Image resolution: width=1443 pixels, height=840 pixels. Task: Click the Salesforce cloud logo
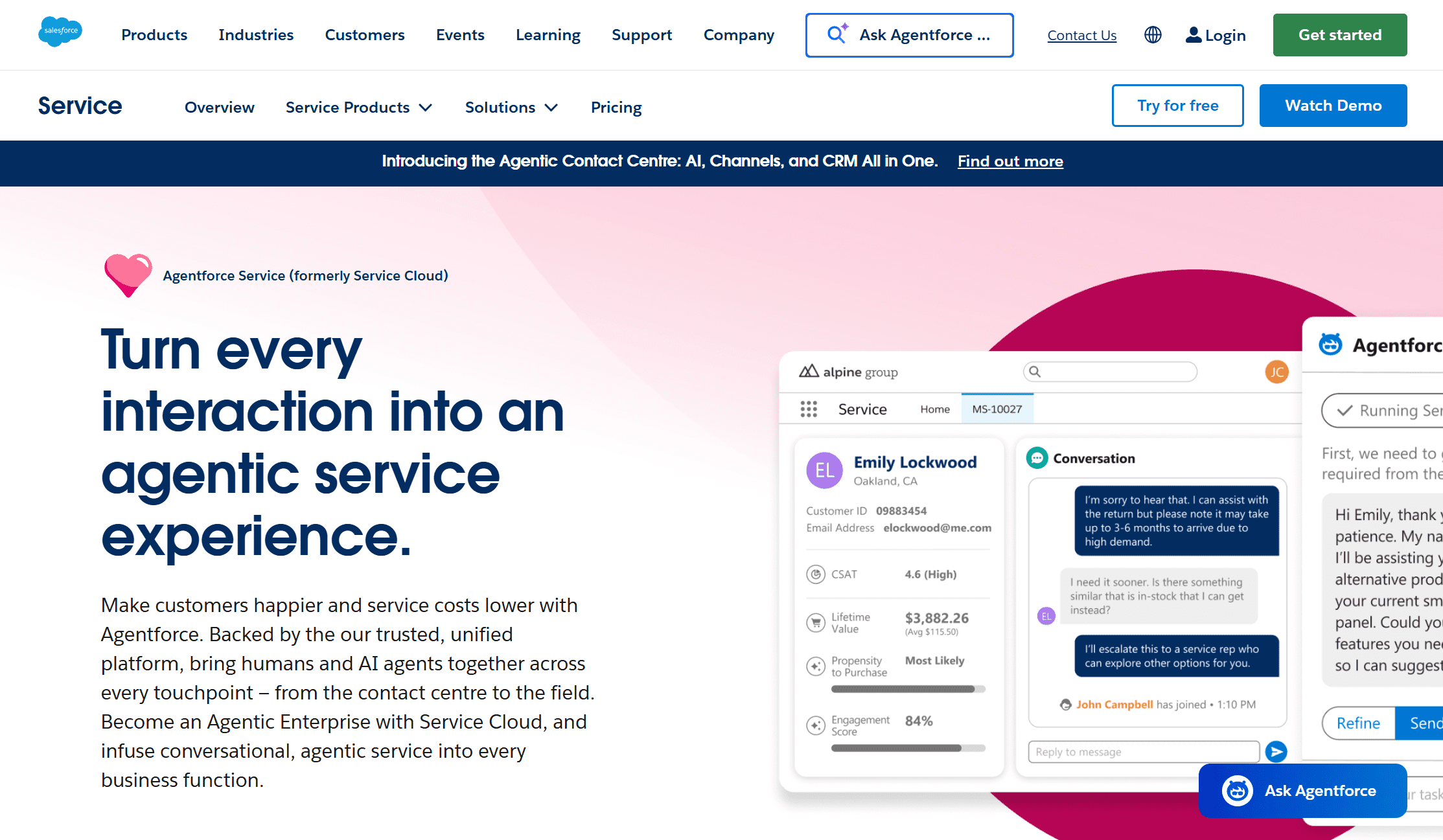pyautogui.click(x=60, y=32)
